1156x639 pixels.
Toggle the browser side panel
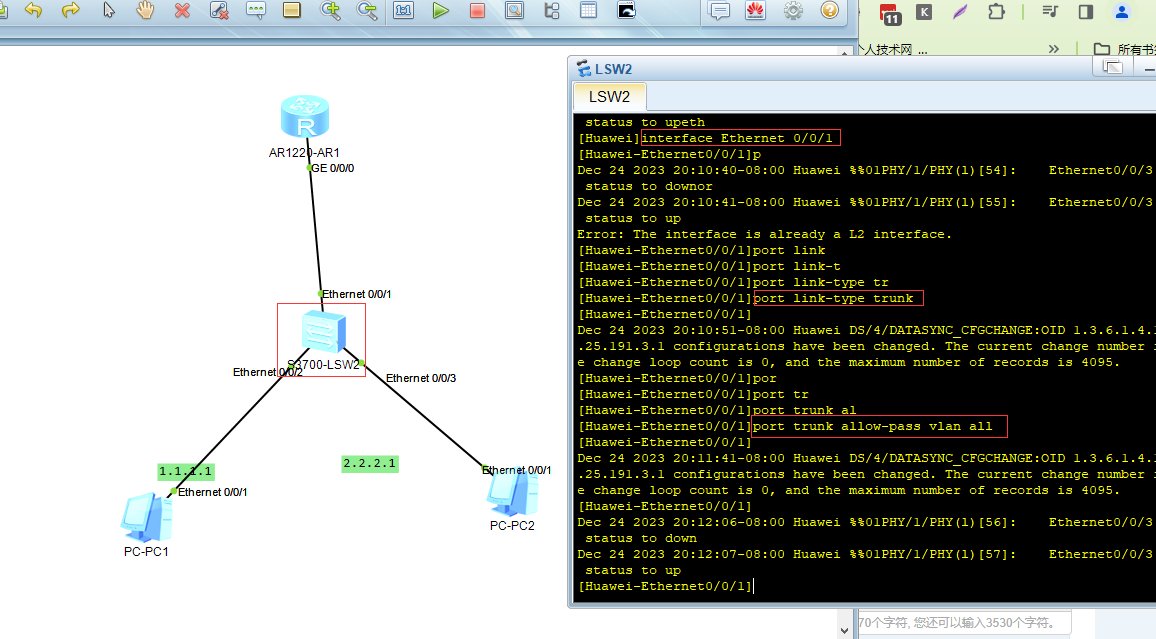click(1086, 12)
